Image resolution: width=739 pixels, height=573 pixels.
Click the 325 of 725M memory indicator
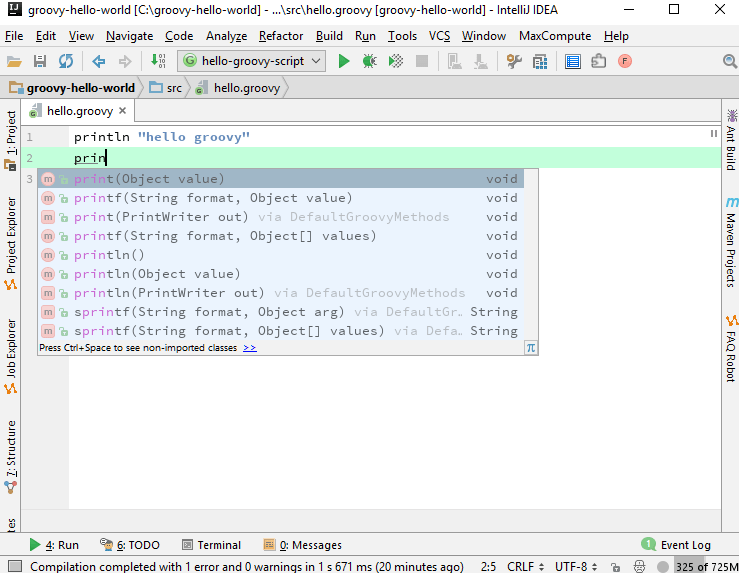tap(706, 566)
